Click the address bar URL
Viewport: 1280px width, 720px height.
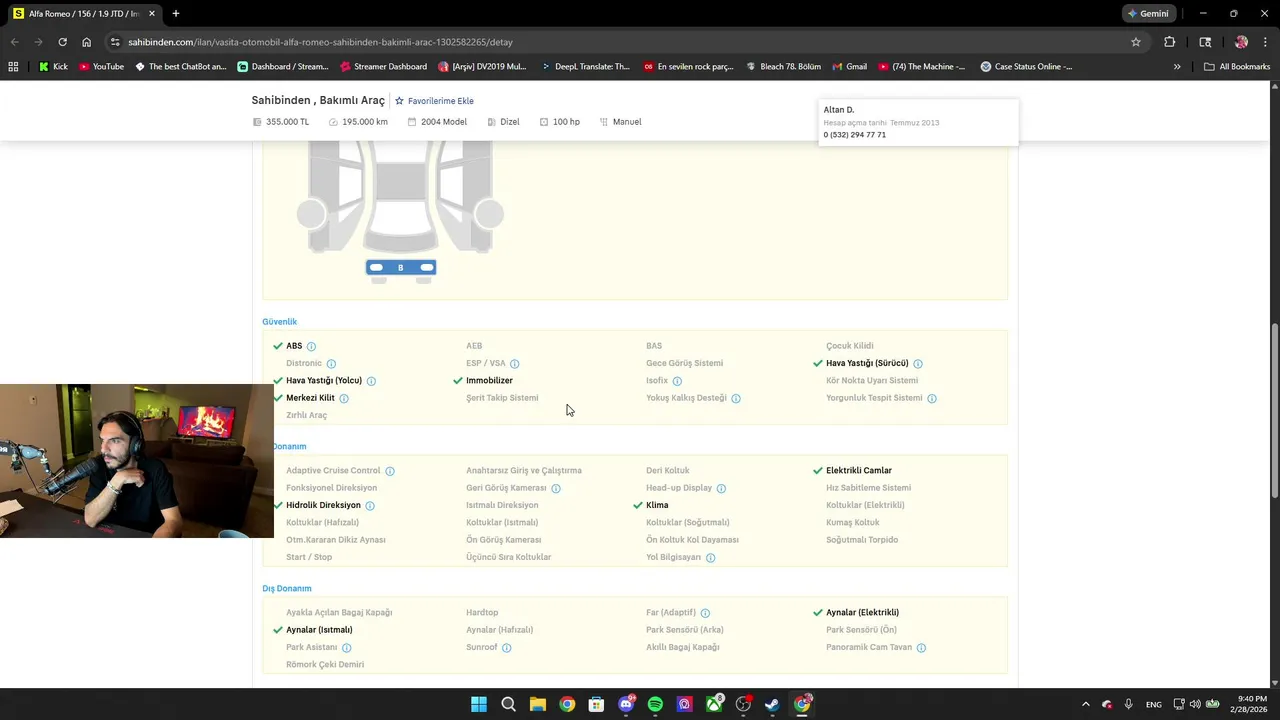[x=320, y=42]
